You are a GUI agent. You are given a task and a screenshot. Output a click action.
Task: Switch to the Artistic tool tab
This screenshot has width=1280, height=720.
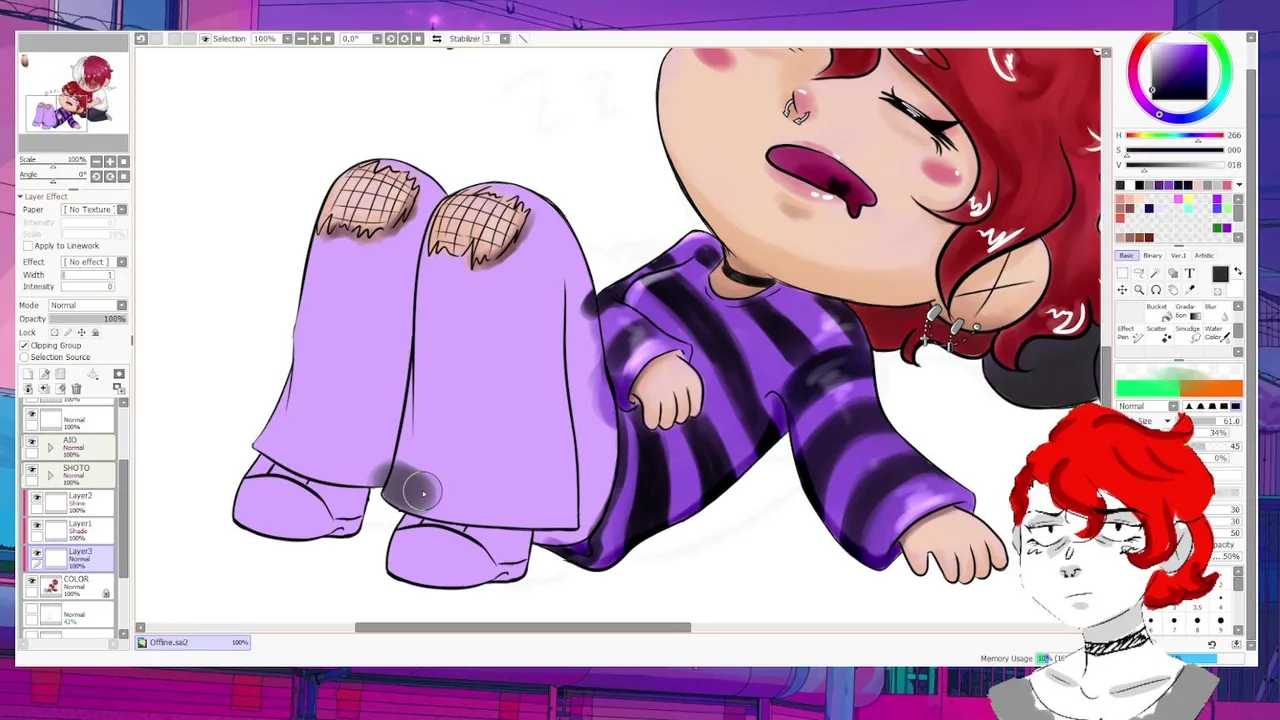tap(1204, 256)
